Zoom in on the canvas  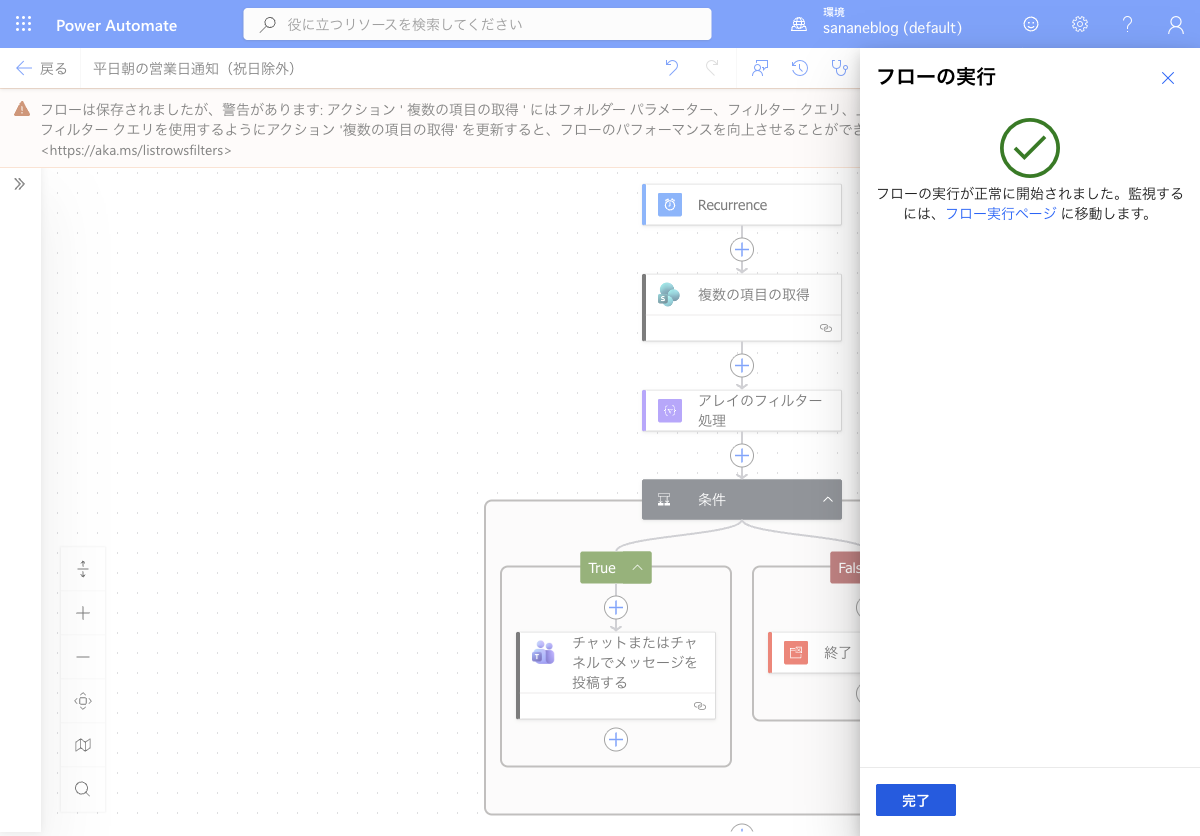click(83, 613)
